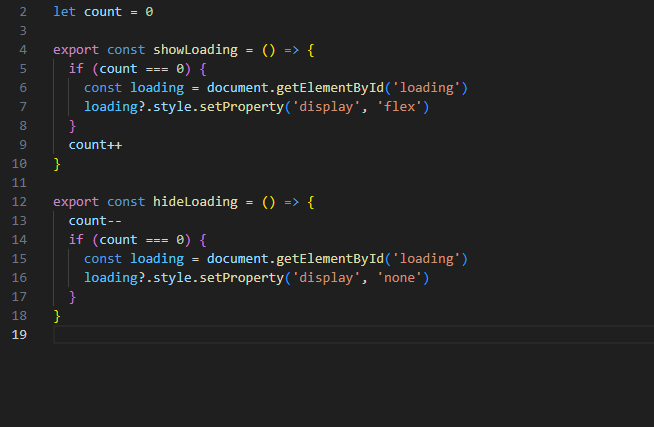654x427 pixels.
Task: Click 'count++' statement on line 9
Action: (x=95, y=145)
